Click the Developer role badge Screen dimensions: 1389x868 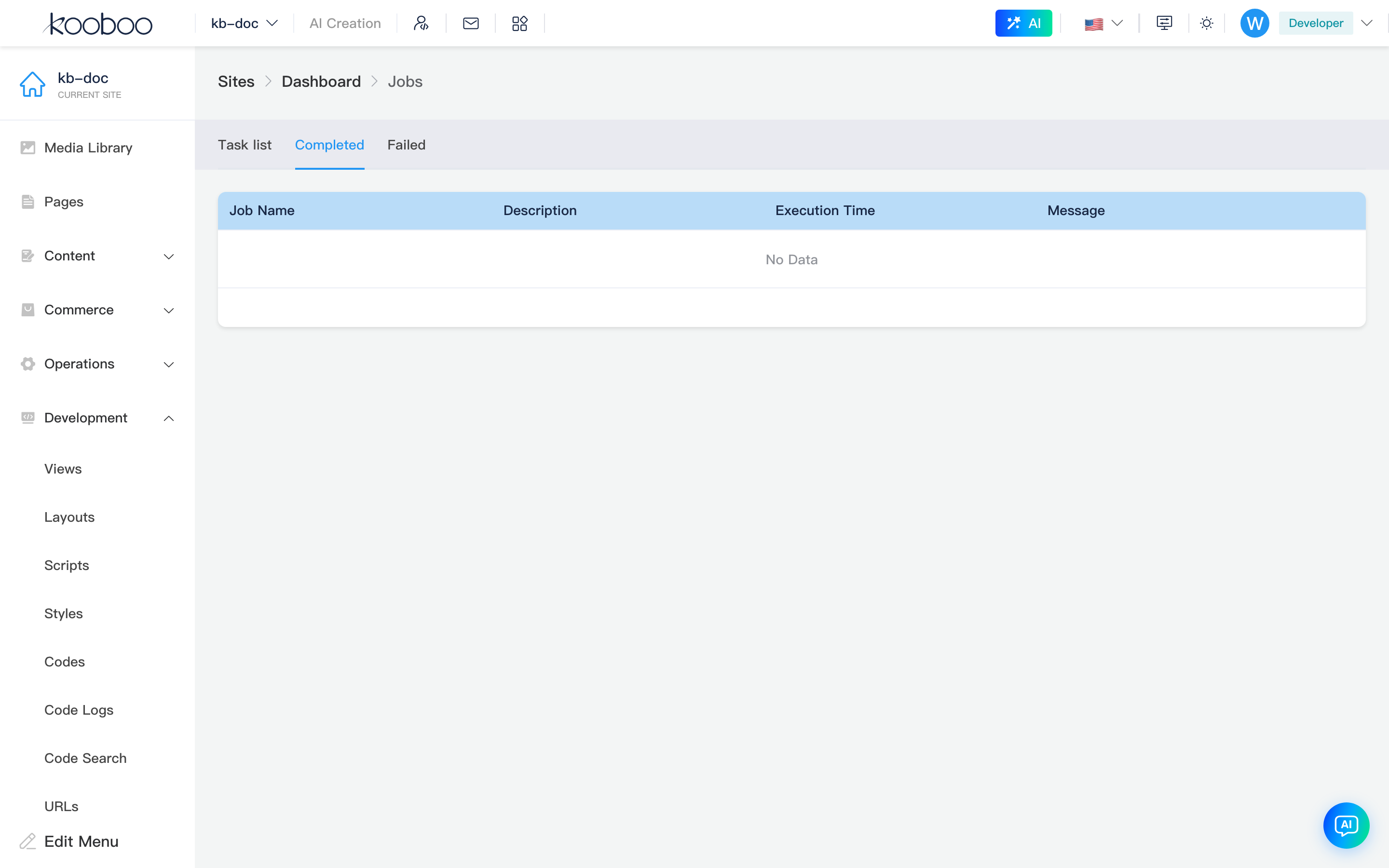point(1316,24)
